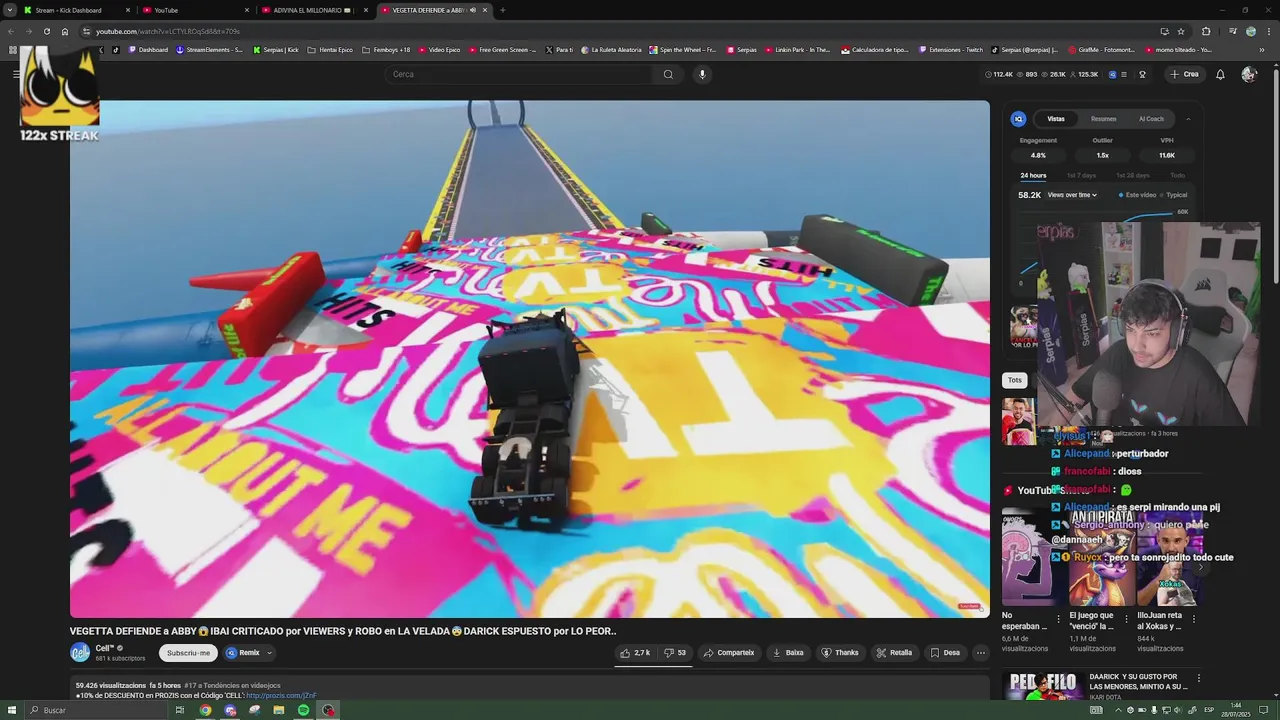Open La Ruleta Aleatoria bookmark
Viewport: 1280px width, 720px height.
611,49
